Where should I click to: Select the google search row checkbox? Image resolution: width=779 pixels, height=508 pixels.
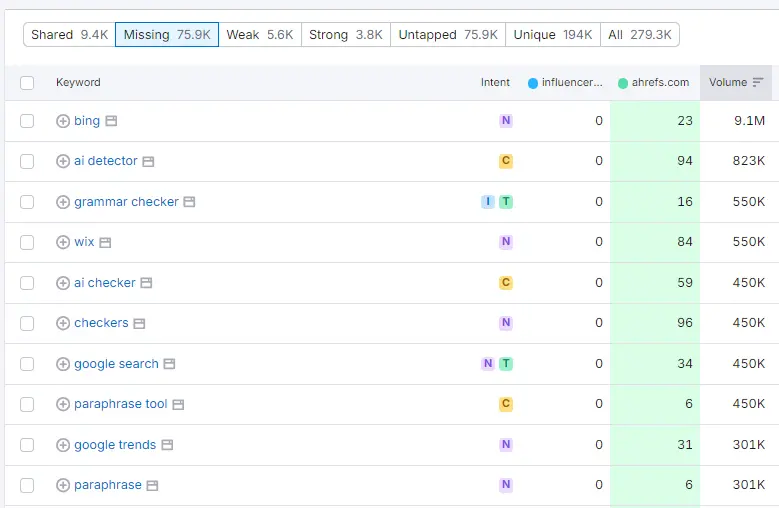[27, 364]
